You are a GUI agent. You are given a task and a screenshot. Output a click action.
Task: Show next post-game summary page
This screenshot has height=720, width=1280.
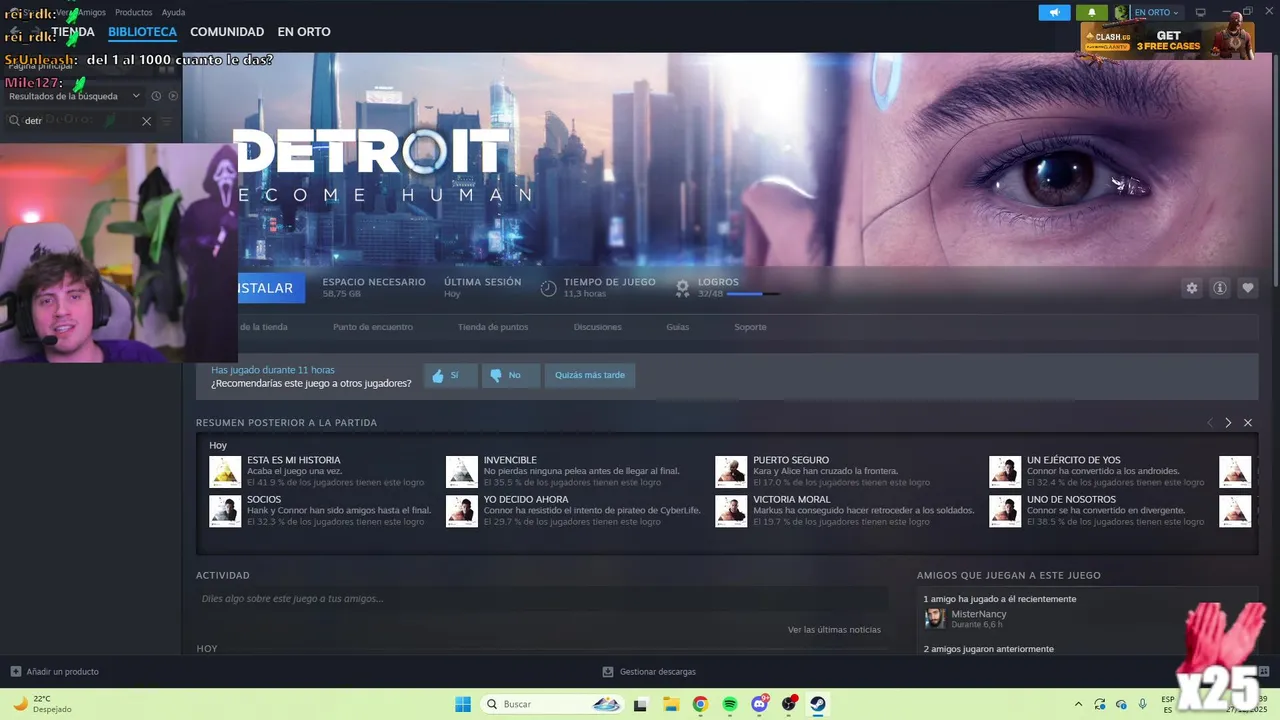[1228, 423]
